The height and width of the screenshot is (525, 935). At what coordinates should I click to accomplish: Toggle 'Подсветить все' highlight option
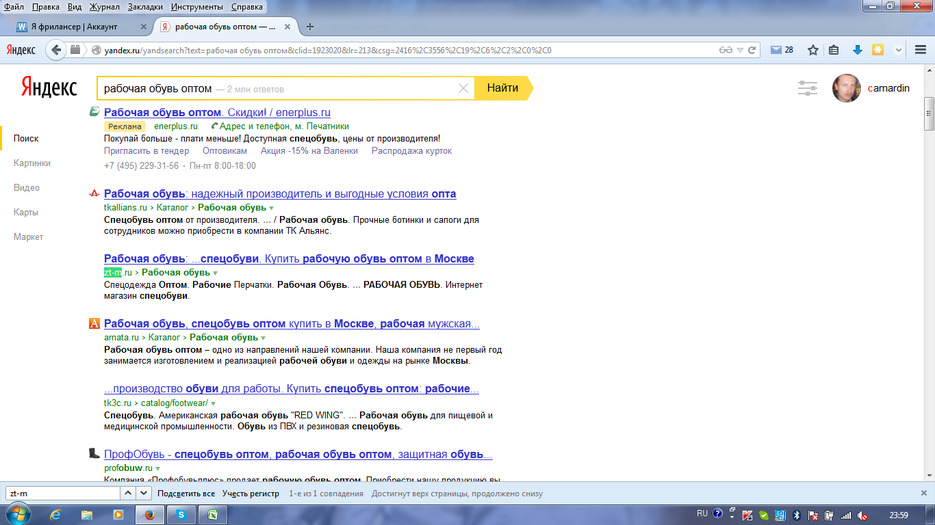coord(186,493)
